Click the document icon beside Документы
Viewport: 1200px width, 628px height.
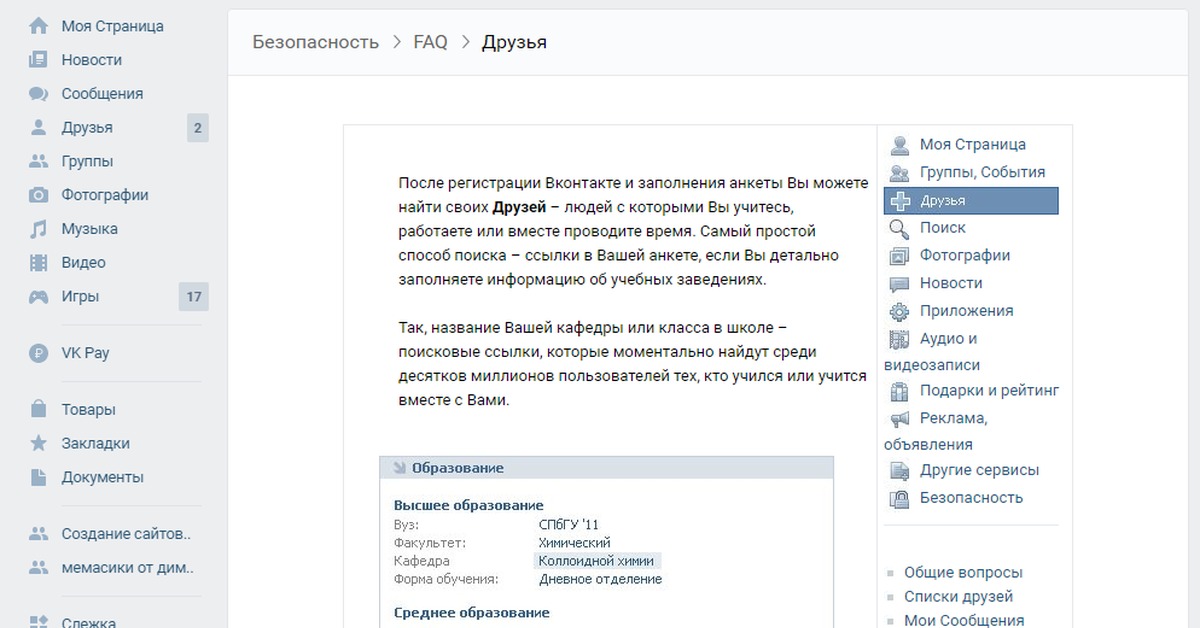click(x=38, y=477)
